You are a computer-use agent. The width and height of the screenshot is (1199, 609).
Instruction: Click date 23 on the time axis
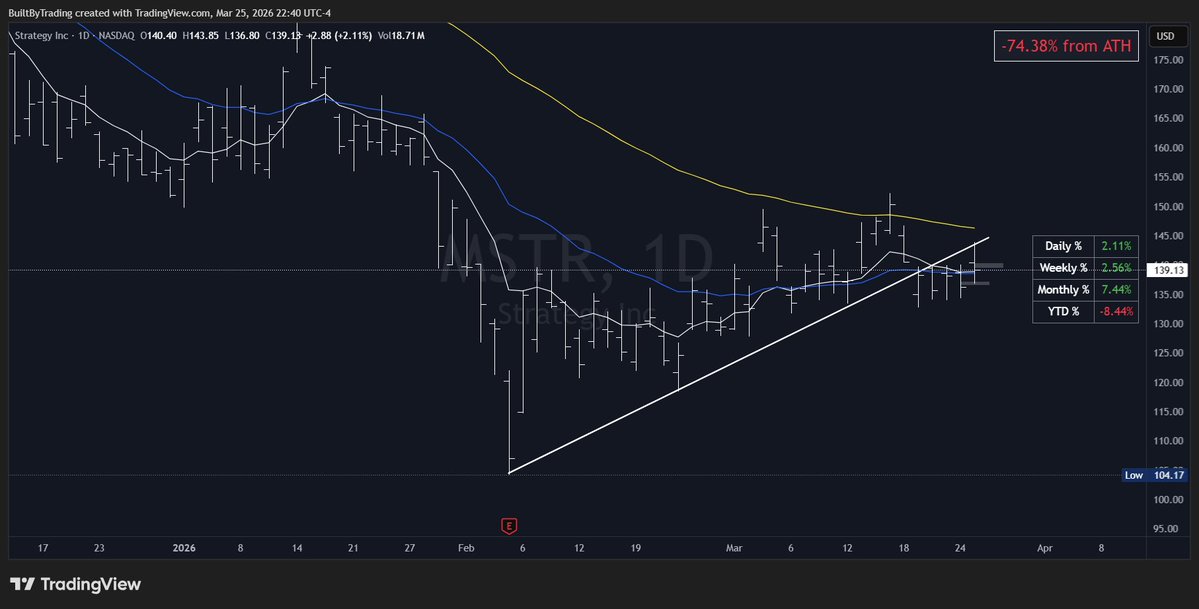(x=99, y=548)
